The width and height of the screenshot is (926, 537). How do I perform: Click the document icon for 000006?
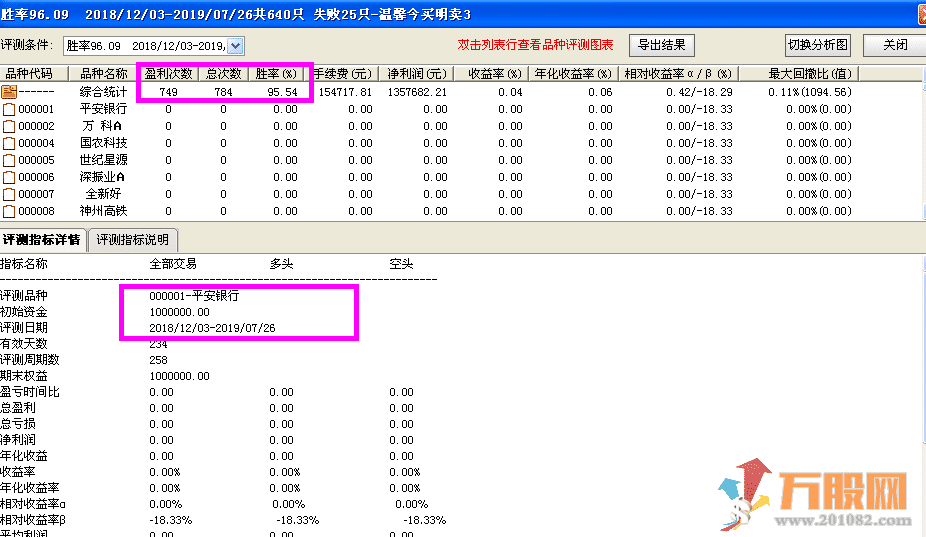click(9, 177)
